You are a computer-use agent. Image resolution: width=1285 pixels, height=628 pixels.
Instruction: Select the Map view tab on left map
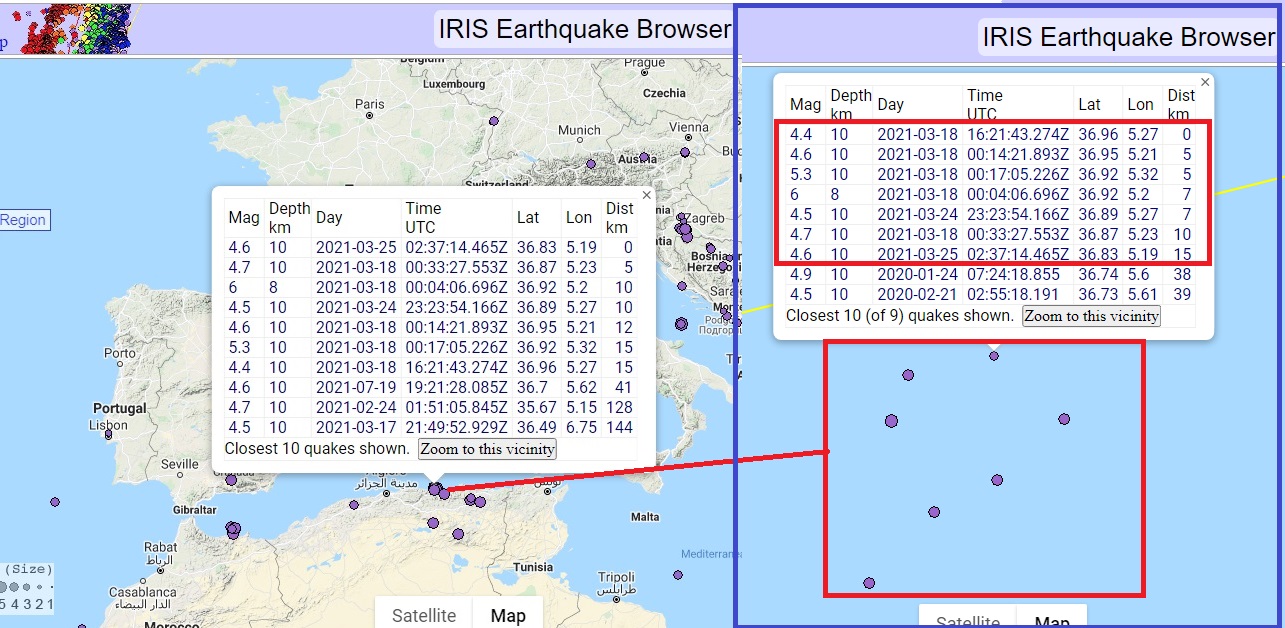tap(508, 616)
